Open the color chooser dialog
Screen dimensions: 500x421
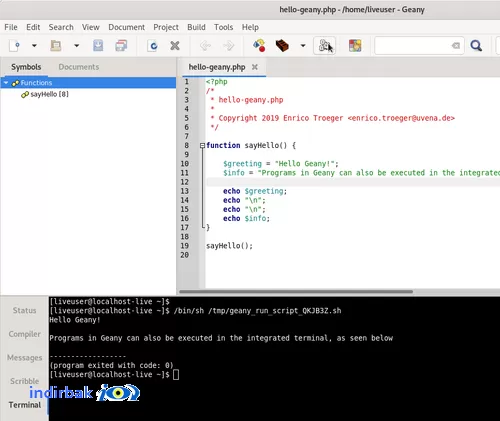(x=355, y=45)
